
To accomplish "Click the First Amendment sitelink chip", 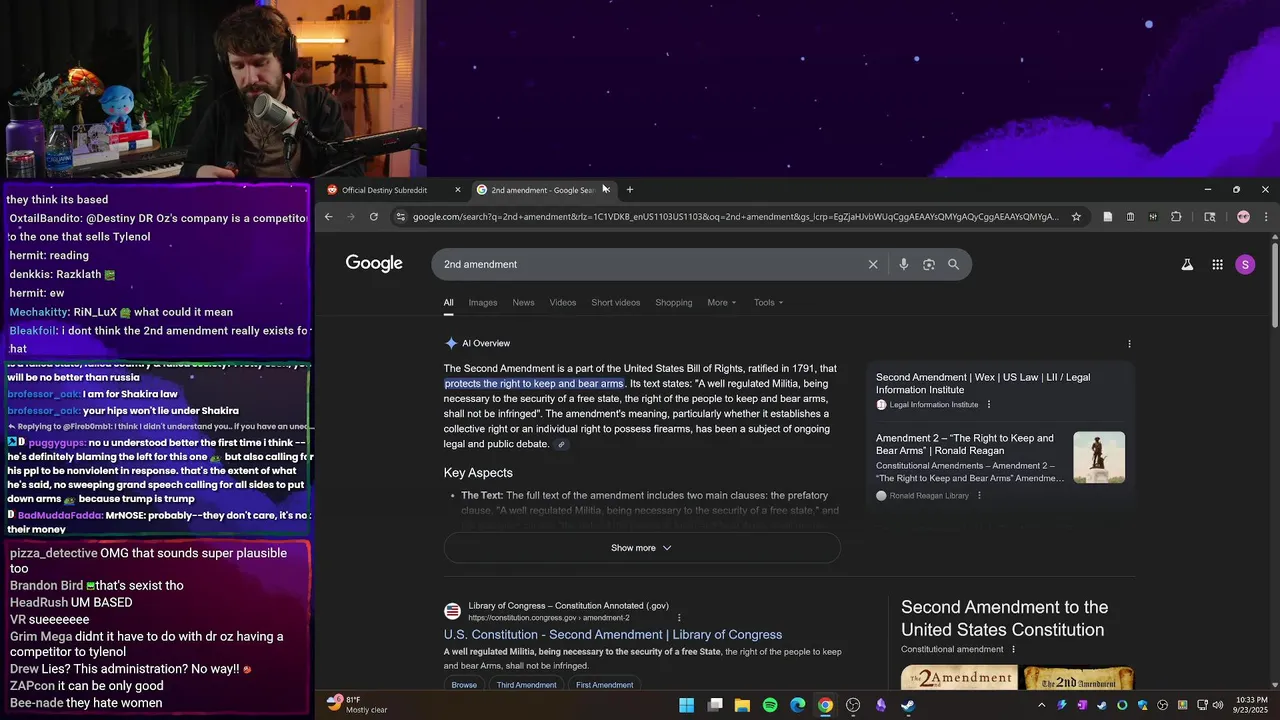I will pos(605,685).
